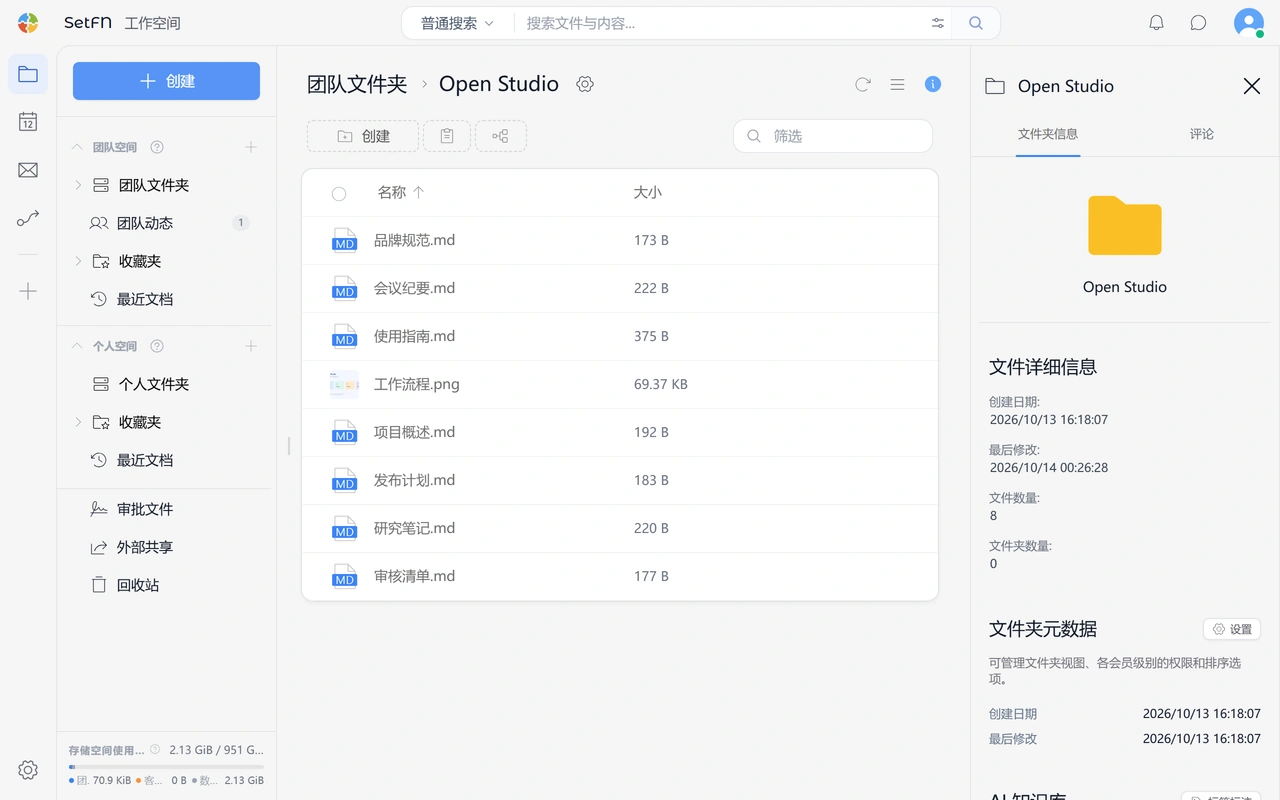This screenshot has height=800, width=1280.
Task: Go to 团队文件夹 breadcrumb
Action: tap(357, 84)
